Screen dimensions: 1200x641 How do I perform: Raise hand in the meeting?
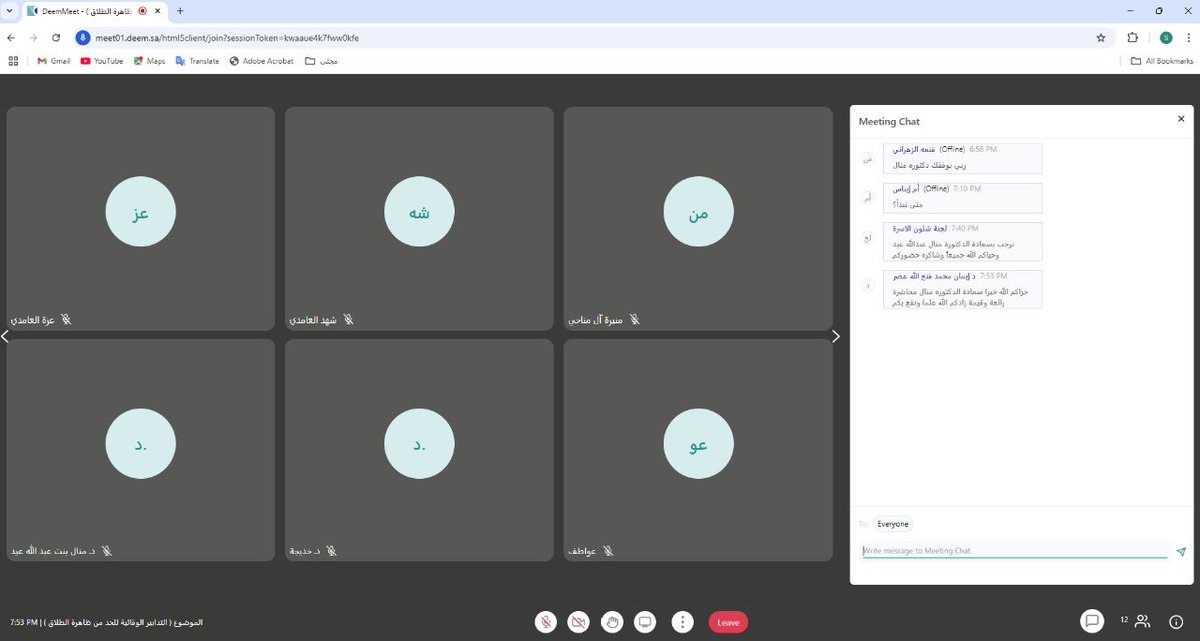coord(612,622)
